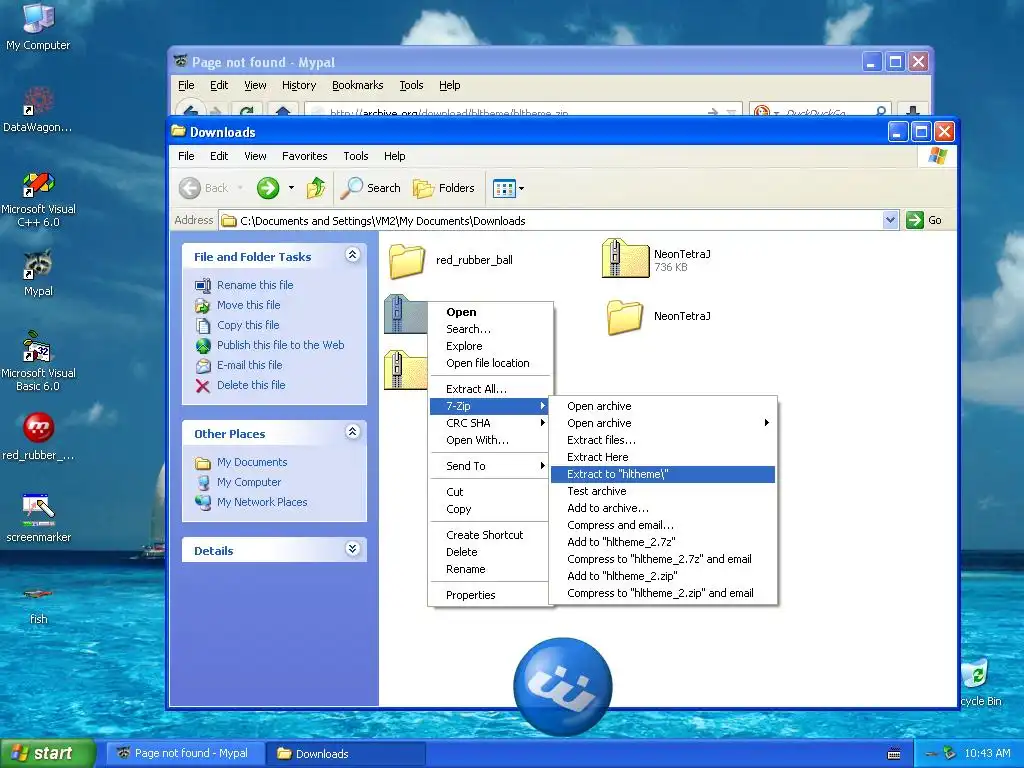The width and height of the screenshot is (1024, 768).
Task: Click Delete in the context menu
Action: coord(490,552)
